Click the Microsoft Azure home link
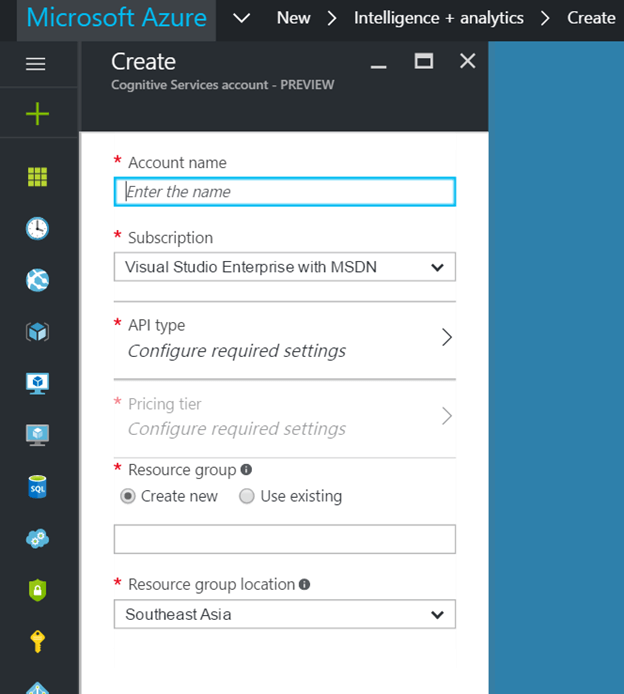 (117, 18)
